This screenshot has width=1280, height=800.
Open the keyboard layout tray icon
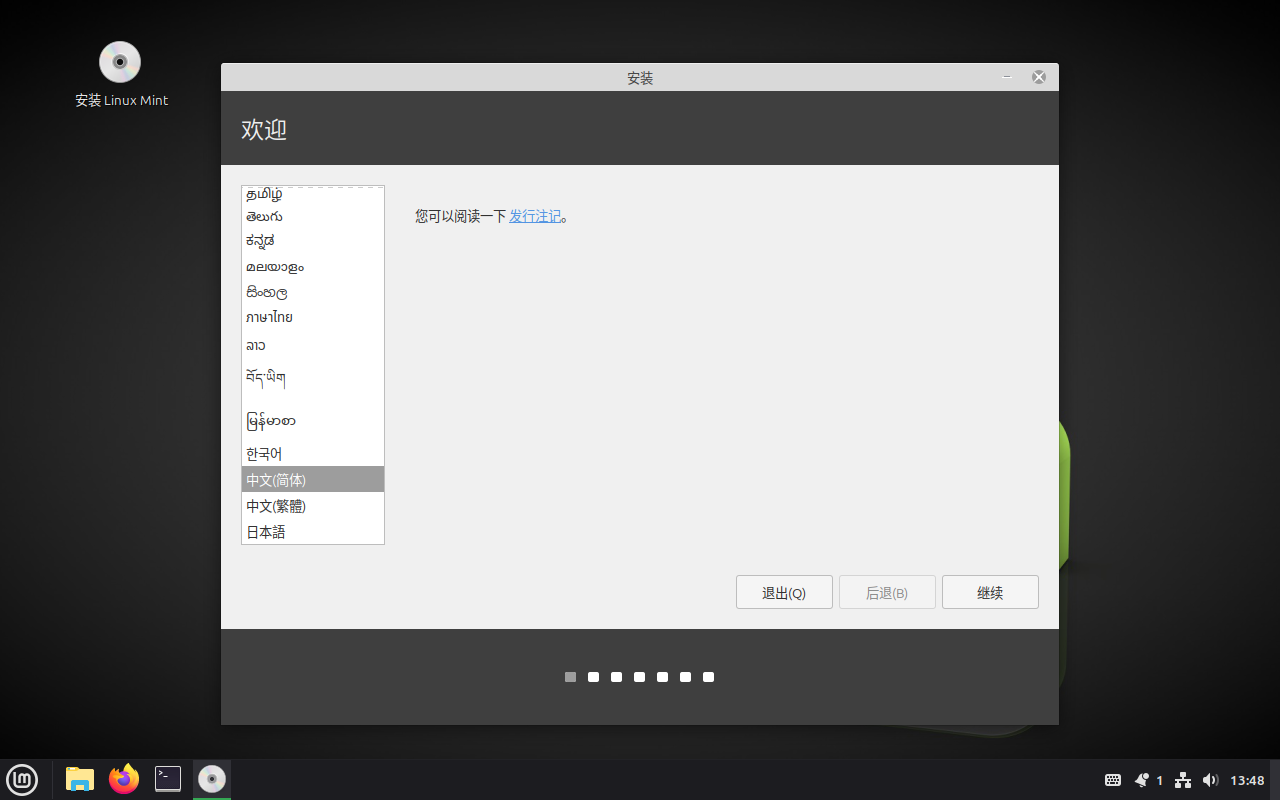click(1112, 780)
